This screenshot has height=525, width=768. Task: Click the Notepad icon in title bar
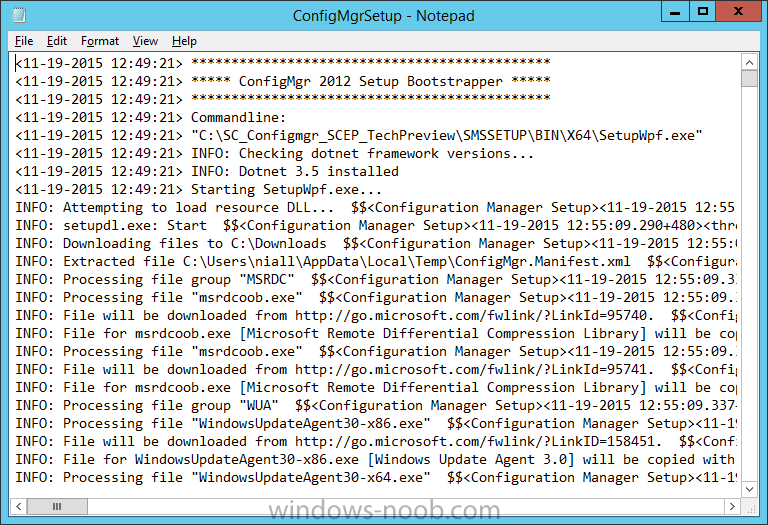(x=20, y=15)
